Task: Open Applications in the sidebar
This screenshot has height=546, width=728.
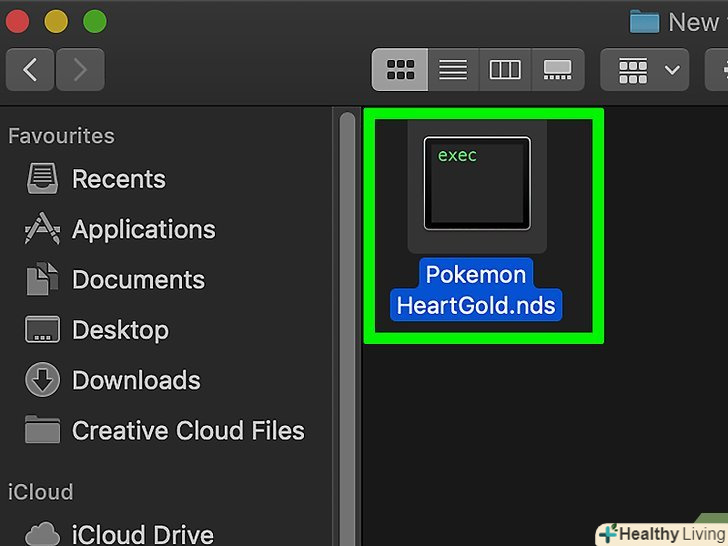Action: tap(143, 229)
